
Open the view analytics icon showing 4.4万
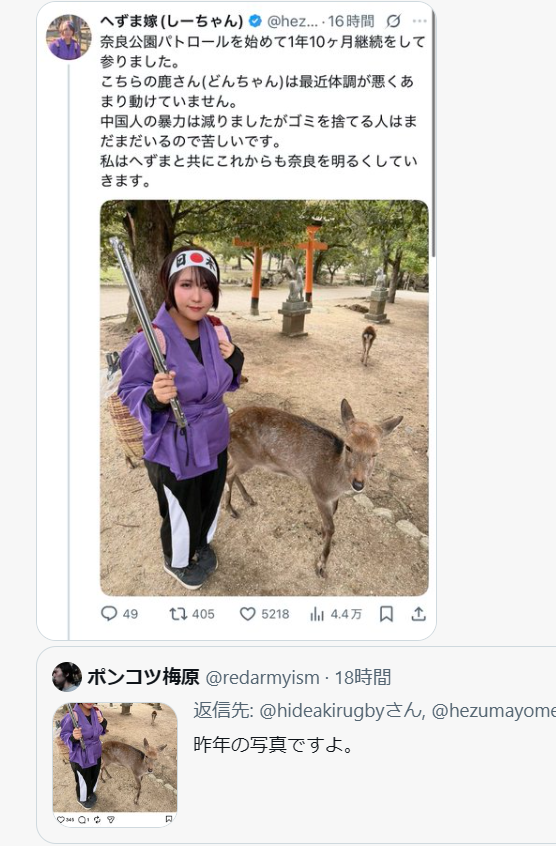317,614
